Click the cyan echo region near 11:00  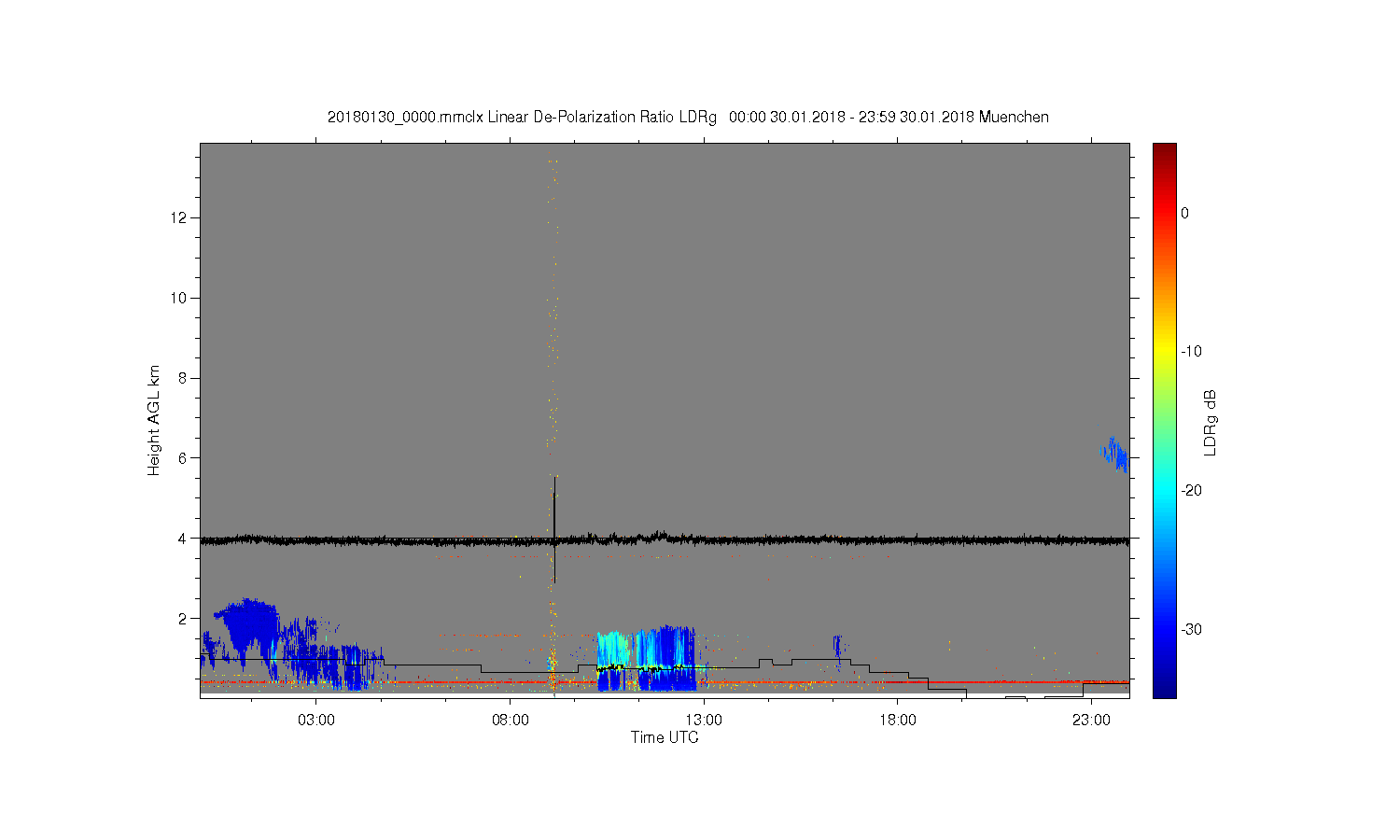(611, 648)
